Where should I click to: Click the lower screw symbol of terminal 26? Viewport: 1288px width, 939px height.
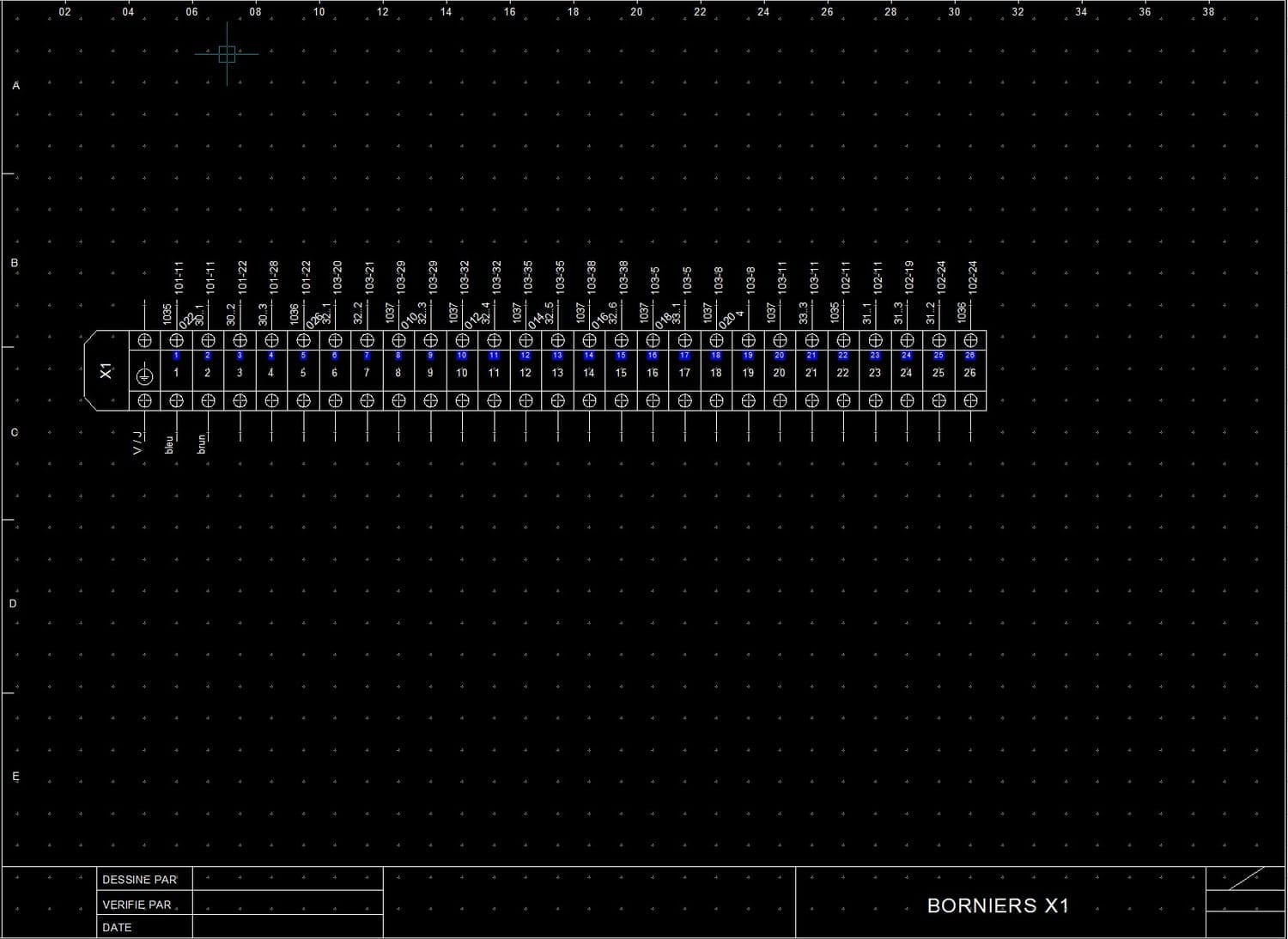pyautogui.click(x=970, y=400)
